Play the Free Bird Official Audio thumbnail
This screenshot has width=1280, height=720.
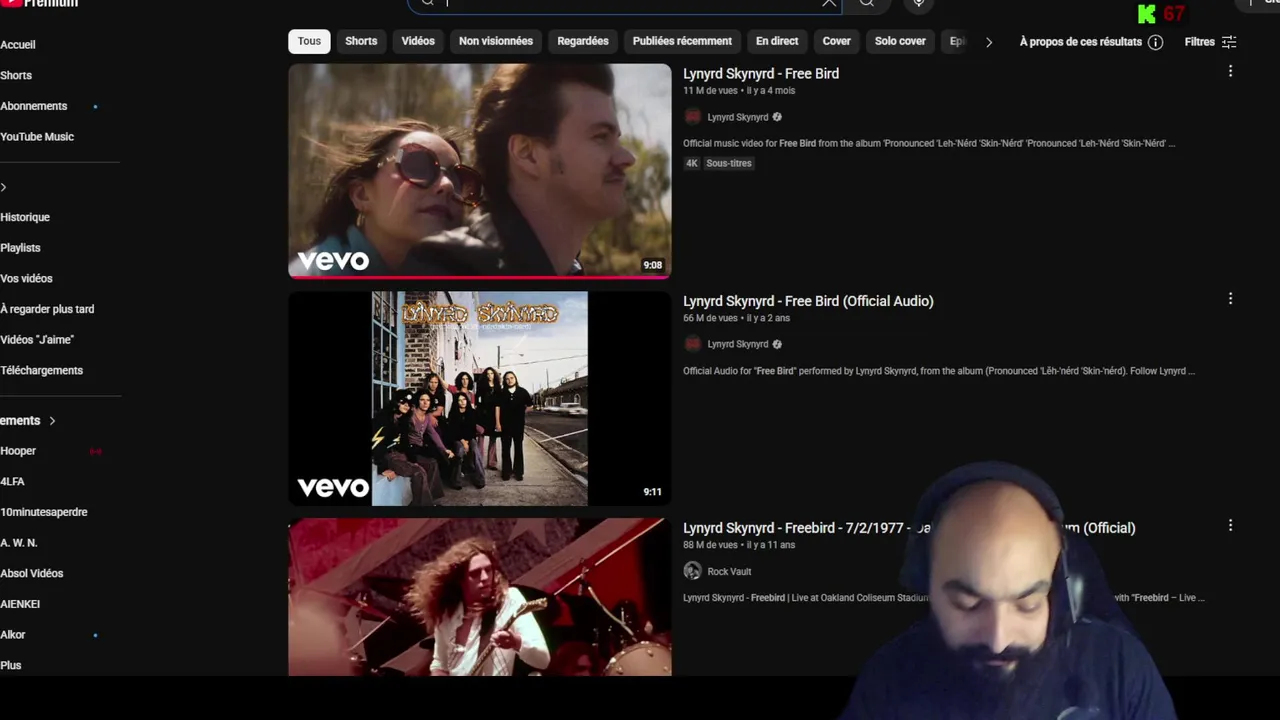[x=480, y=398]
